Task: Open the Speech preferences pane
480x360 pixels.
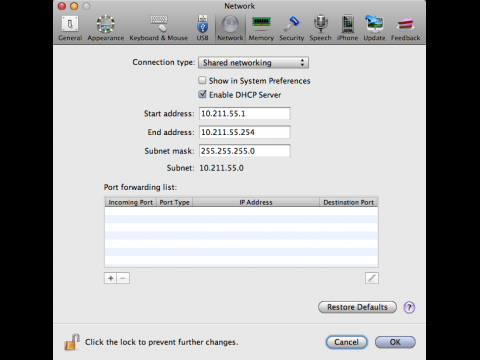Action: (320, 29)
